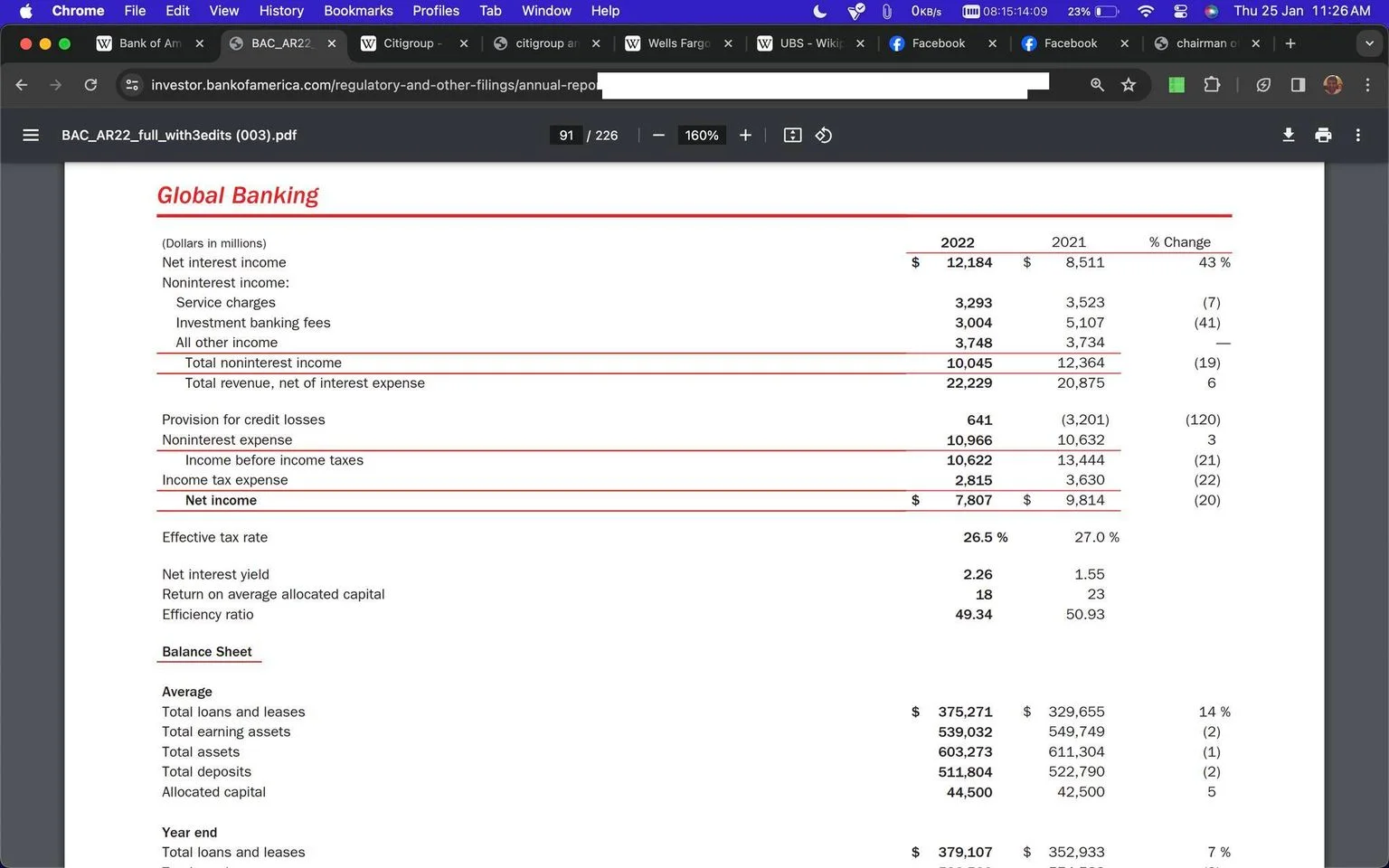Rotate the PDF counterclockwise
Screen dimensions: 1389x868
824,135
